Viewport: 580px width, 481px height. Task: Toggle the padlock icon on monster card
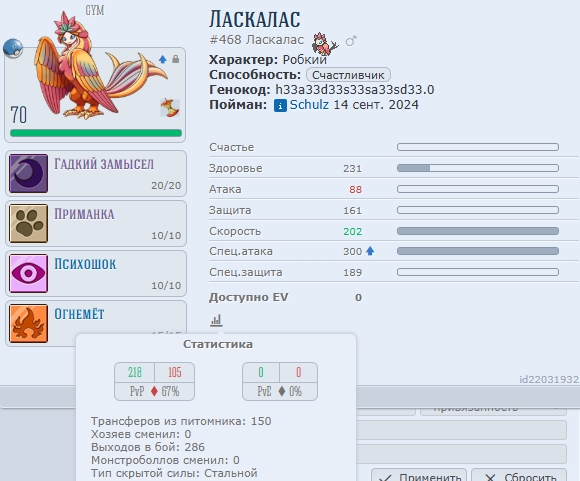[176, 59]
